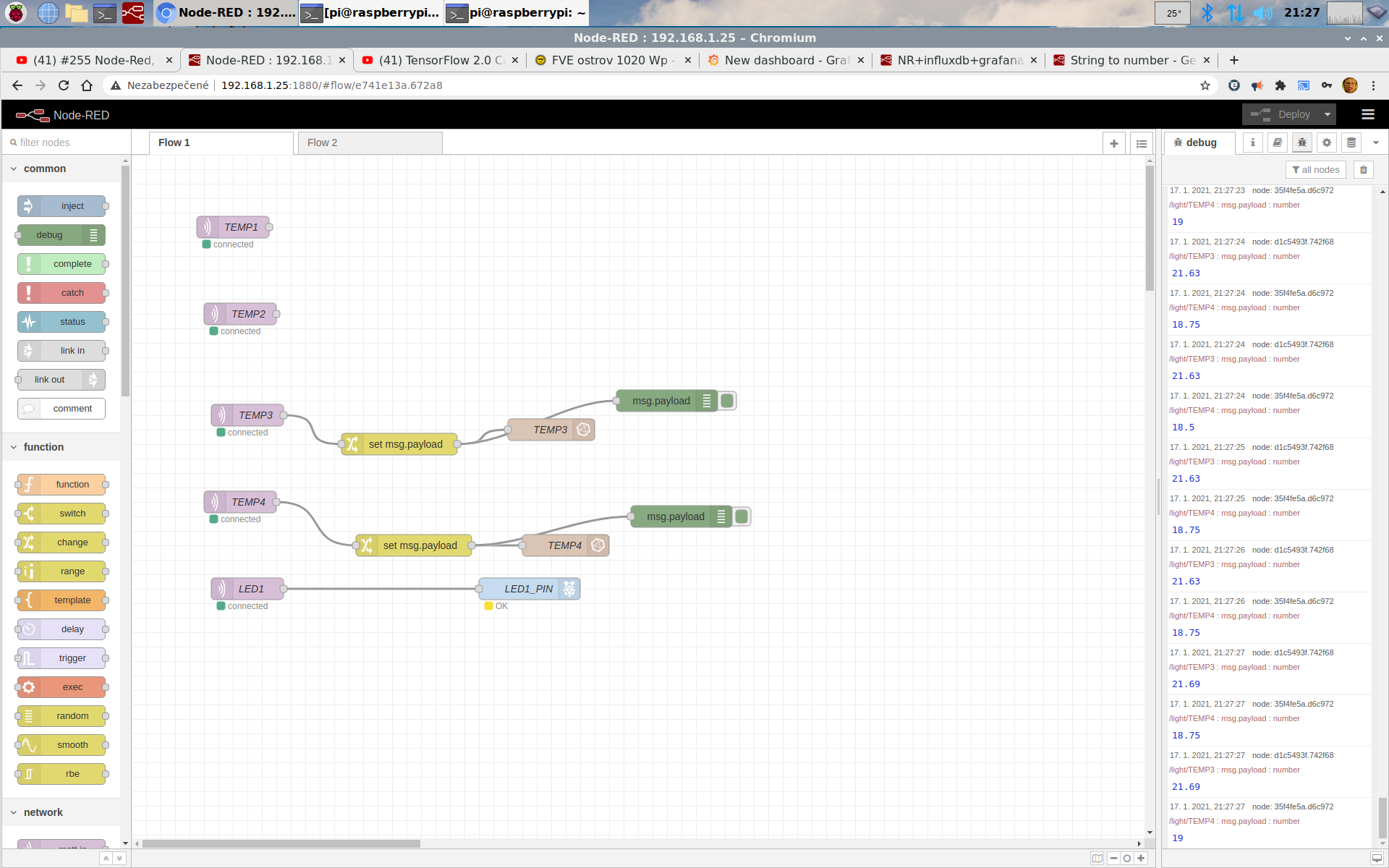Click the all nodes filter button
The height and width of the screenshot is (868, 1389).
pyautogui.click(x=1316, y=170)
